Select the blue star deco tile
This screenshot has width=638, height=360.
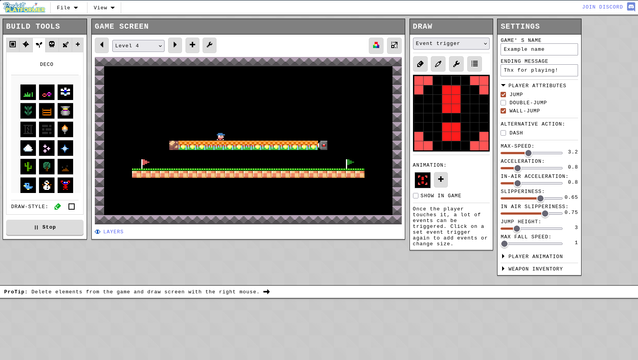[x=65, y=148]
